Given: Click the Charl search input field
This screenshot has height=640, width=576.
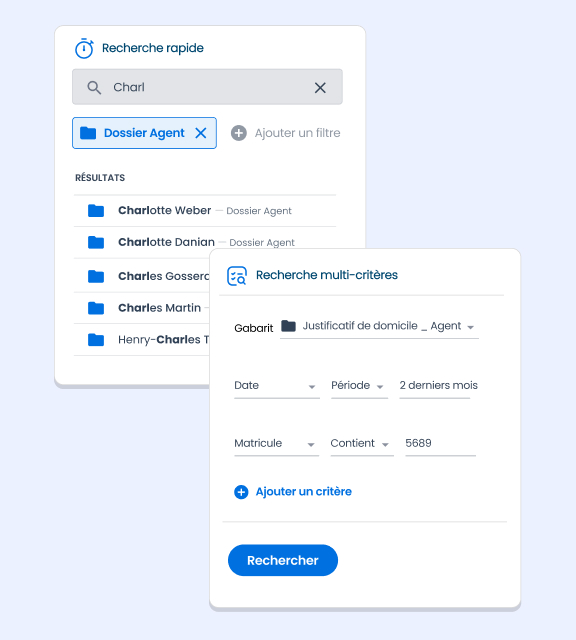Looking at the screenshot, I should 207,87.
